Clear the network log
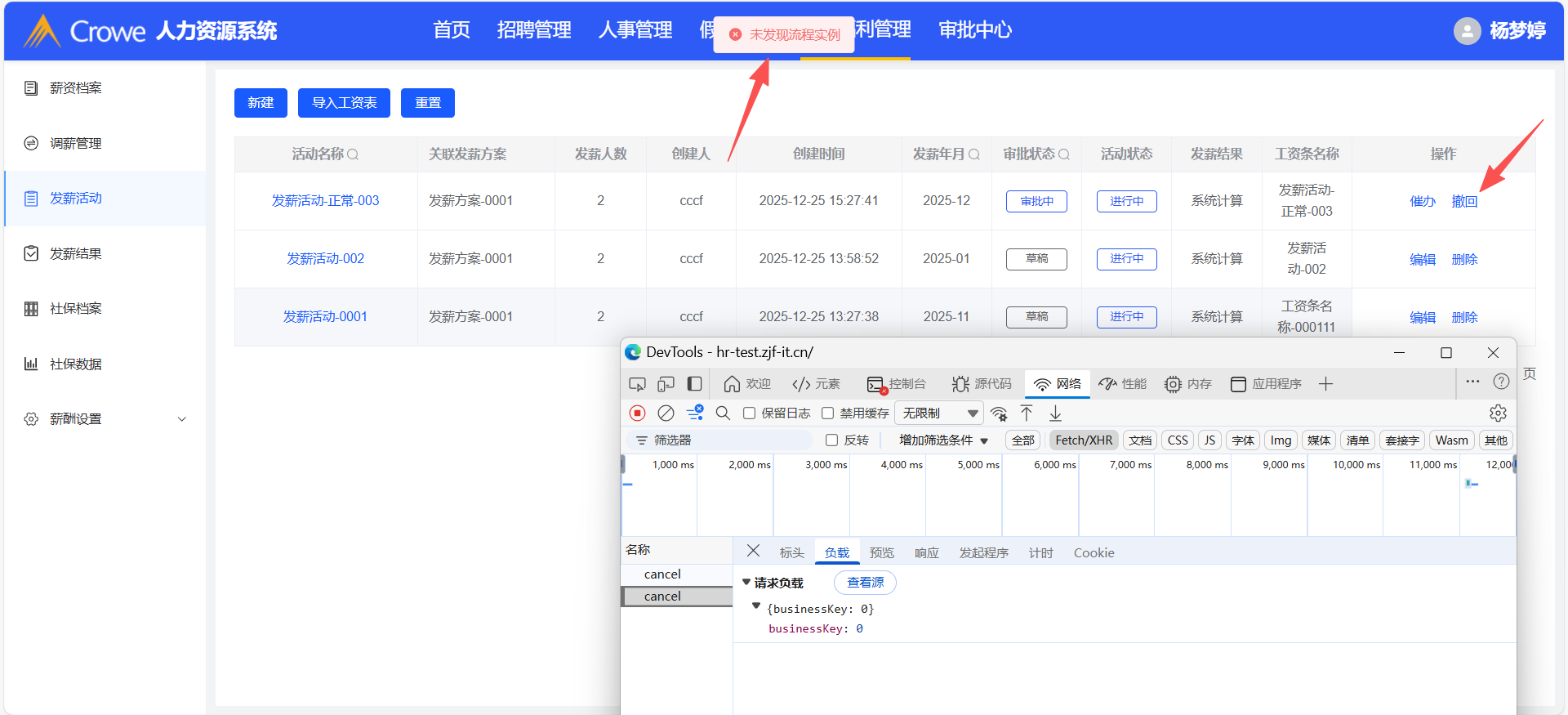 [666, 413]
